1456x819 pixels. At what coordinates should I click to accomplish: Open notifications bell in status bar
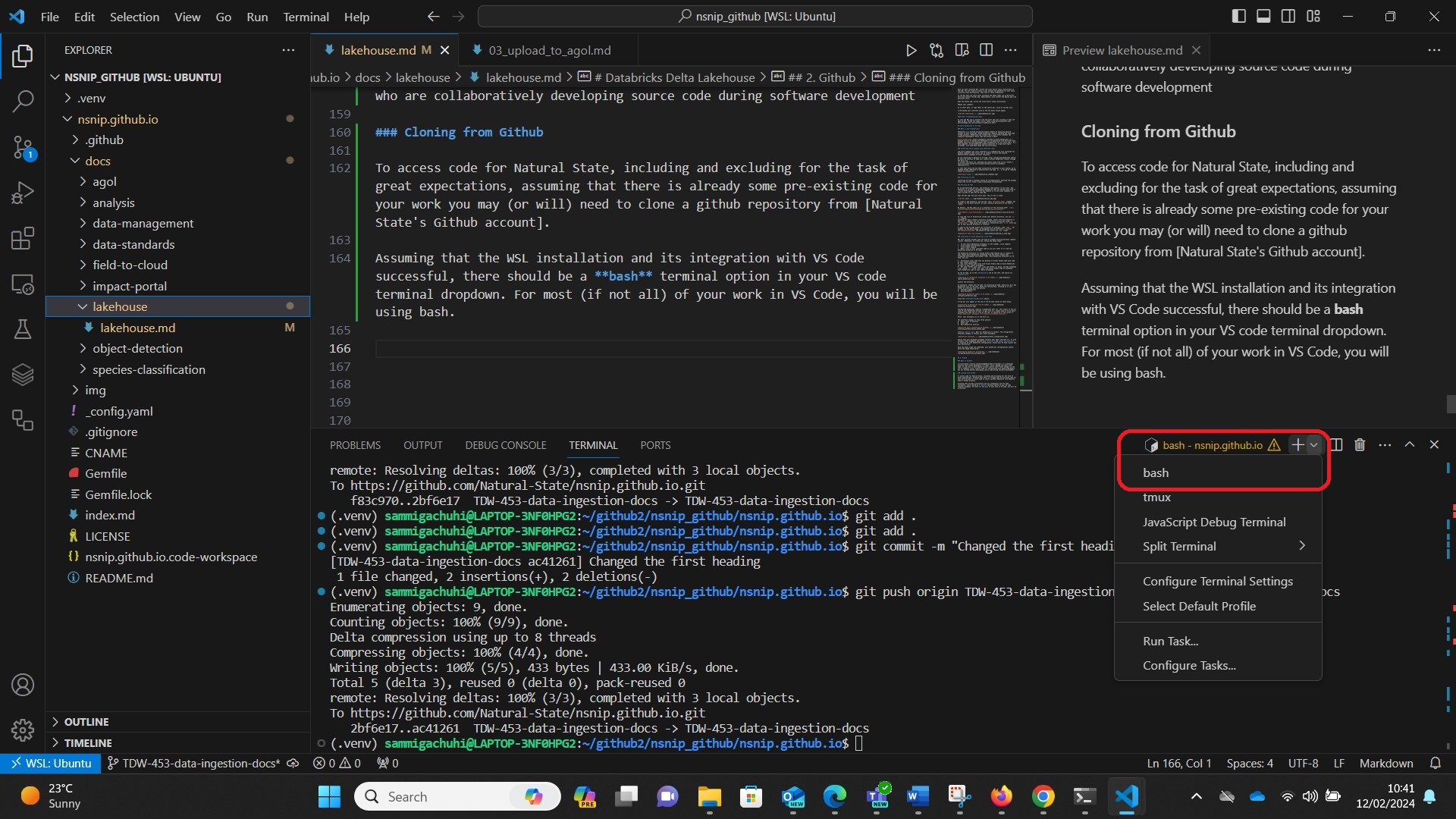[x=1435, y=763]
